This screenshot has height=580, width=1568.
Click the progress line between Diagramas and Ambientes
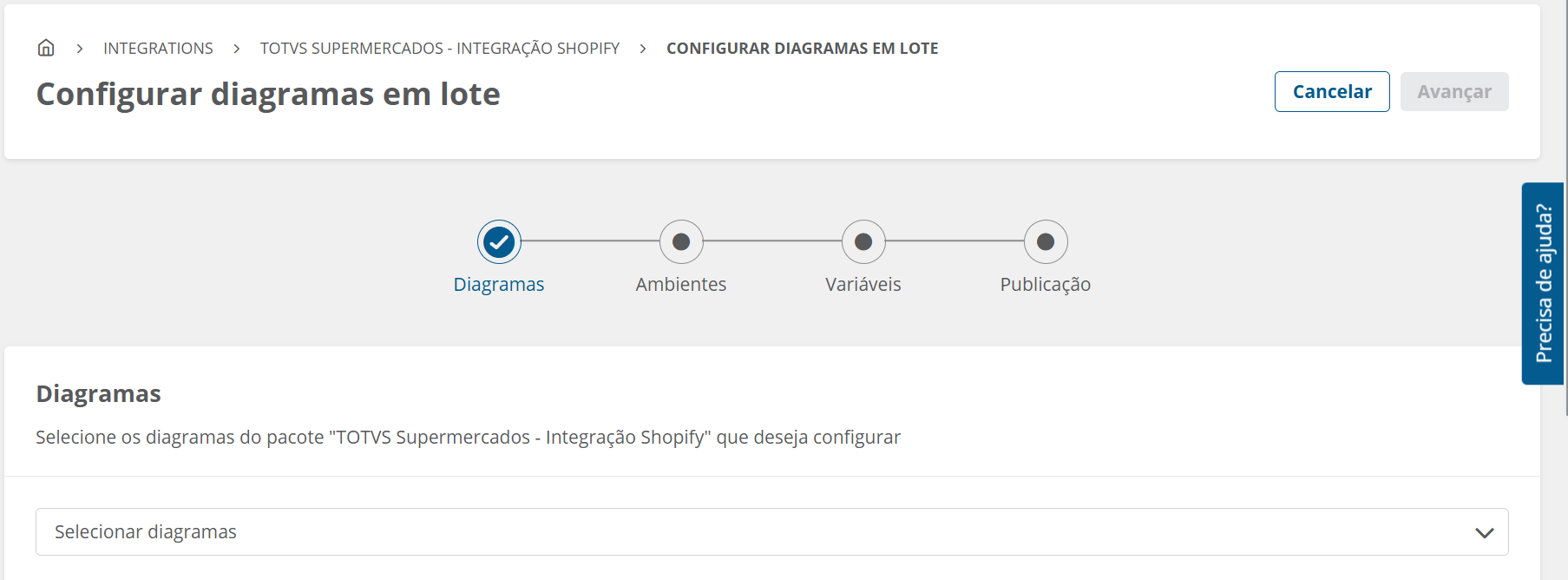tap(590, 242)
